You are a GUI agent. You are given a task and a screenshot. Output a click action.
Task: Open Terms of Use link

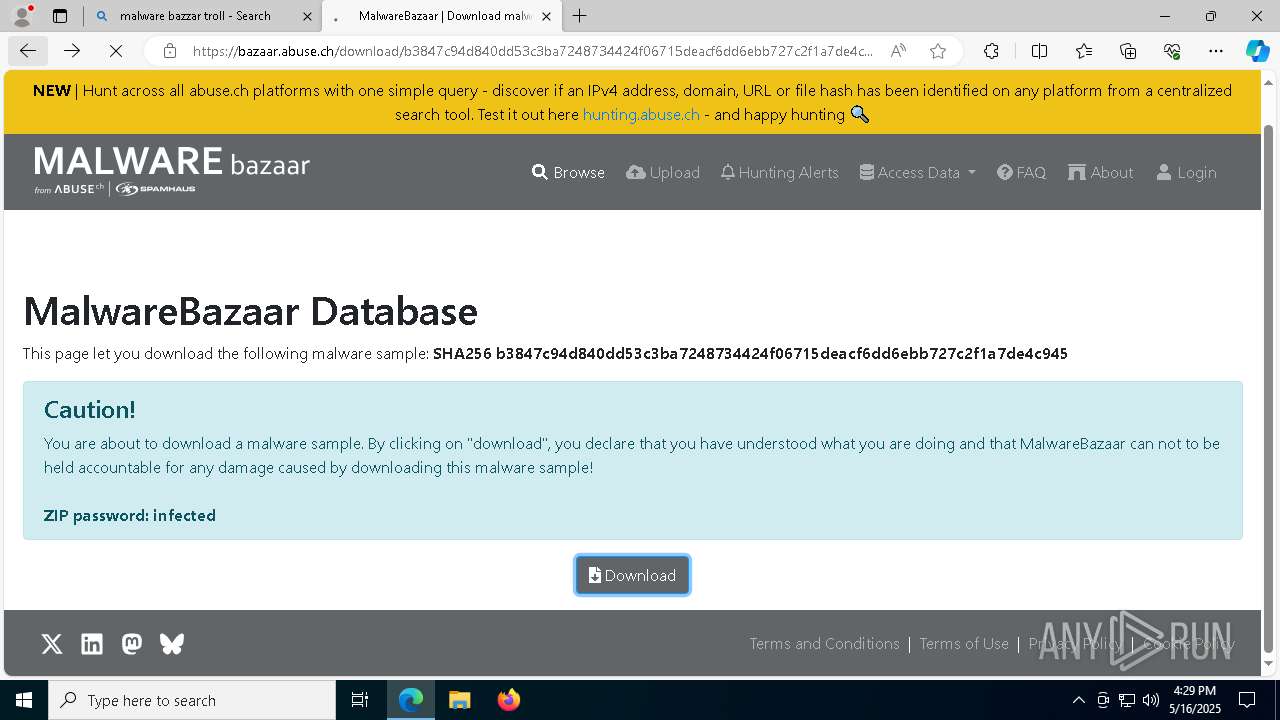click(x=964, y=644)
